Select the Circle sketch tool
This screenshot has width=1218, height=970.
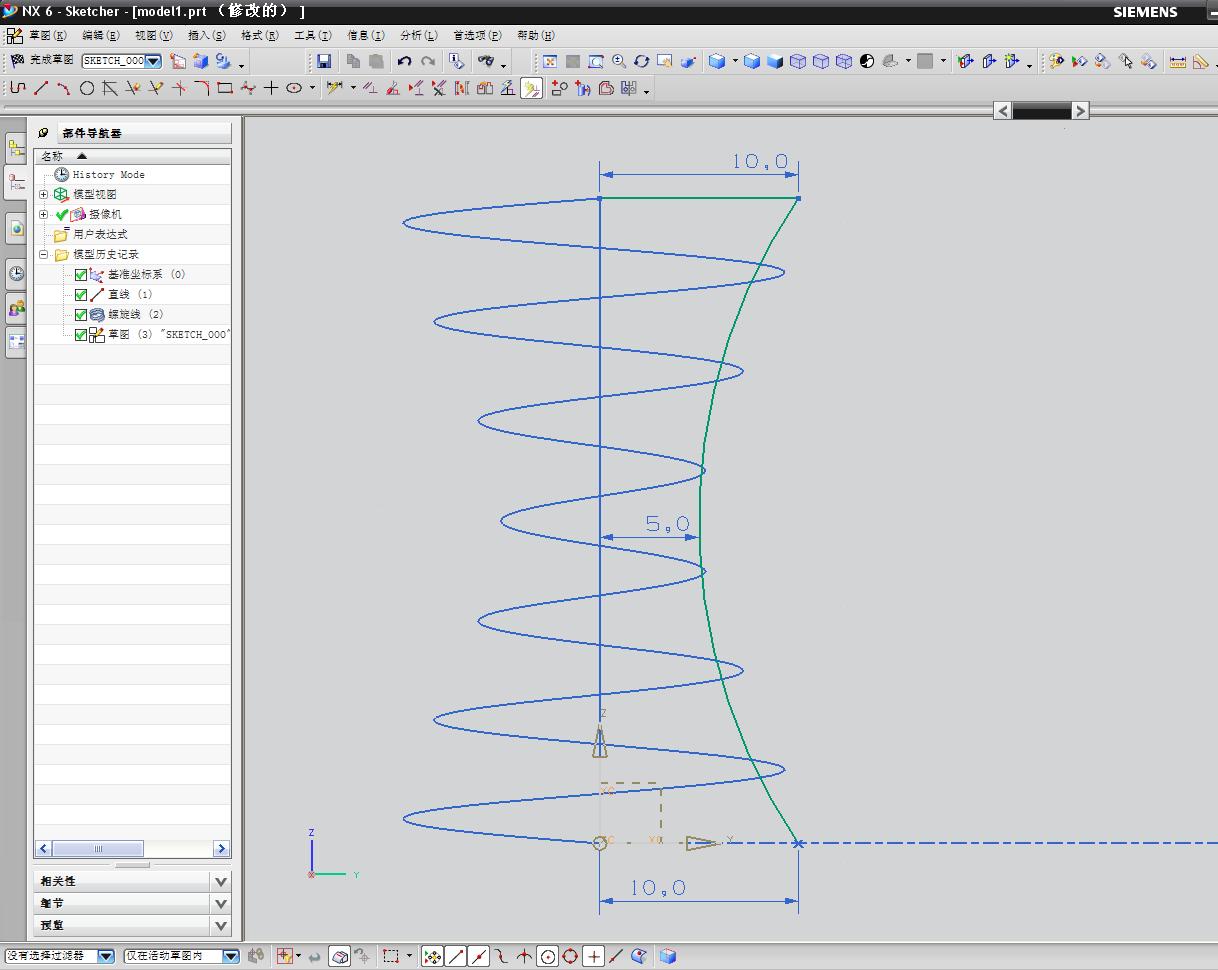coord(87,88)
